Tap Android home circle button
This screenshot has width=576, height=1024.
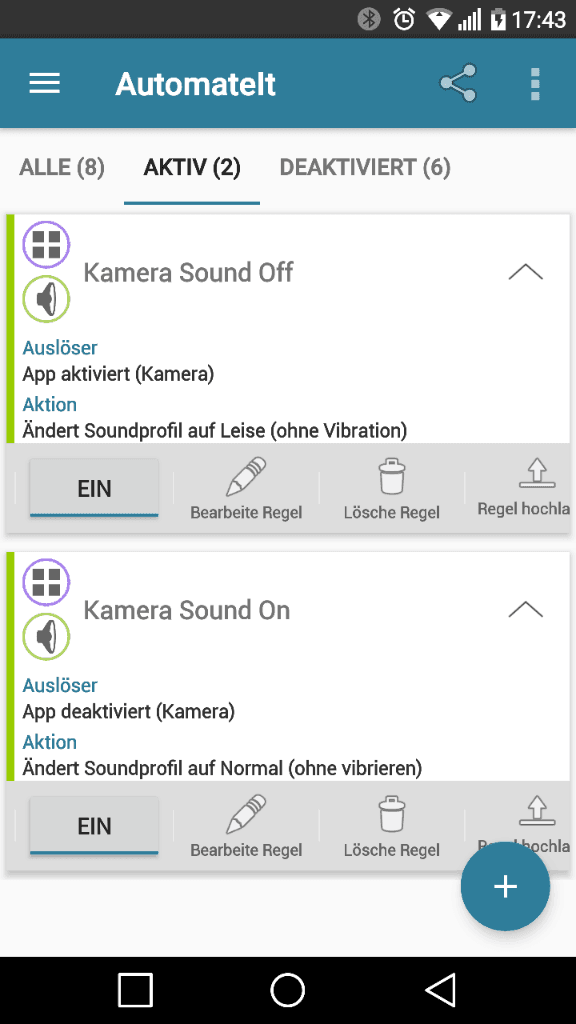(287, 990)
